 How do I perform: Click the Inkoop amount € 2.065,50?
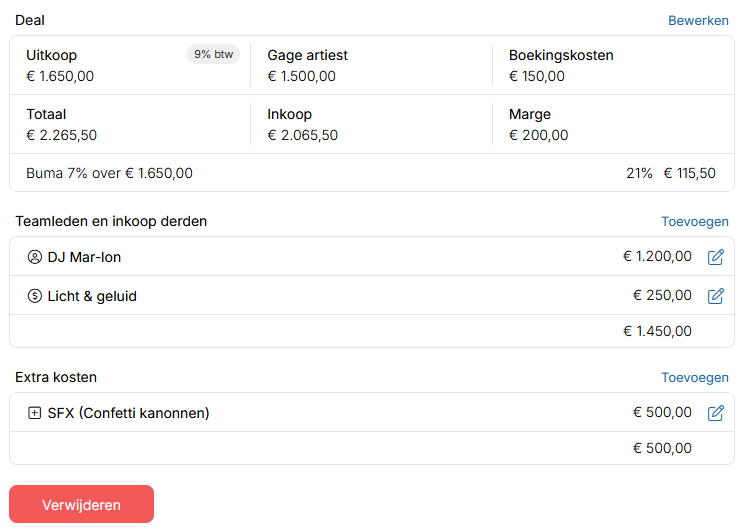[302, 135]
